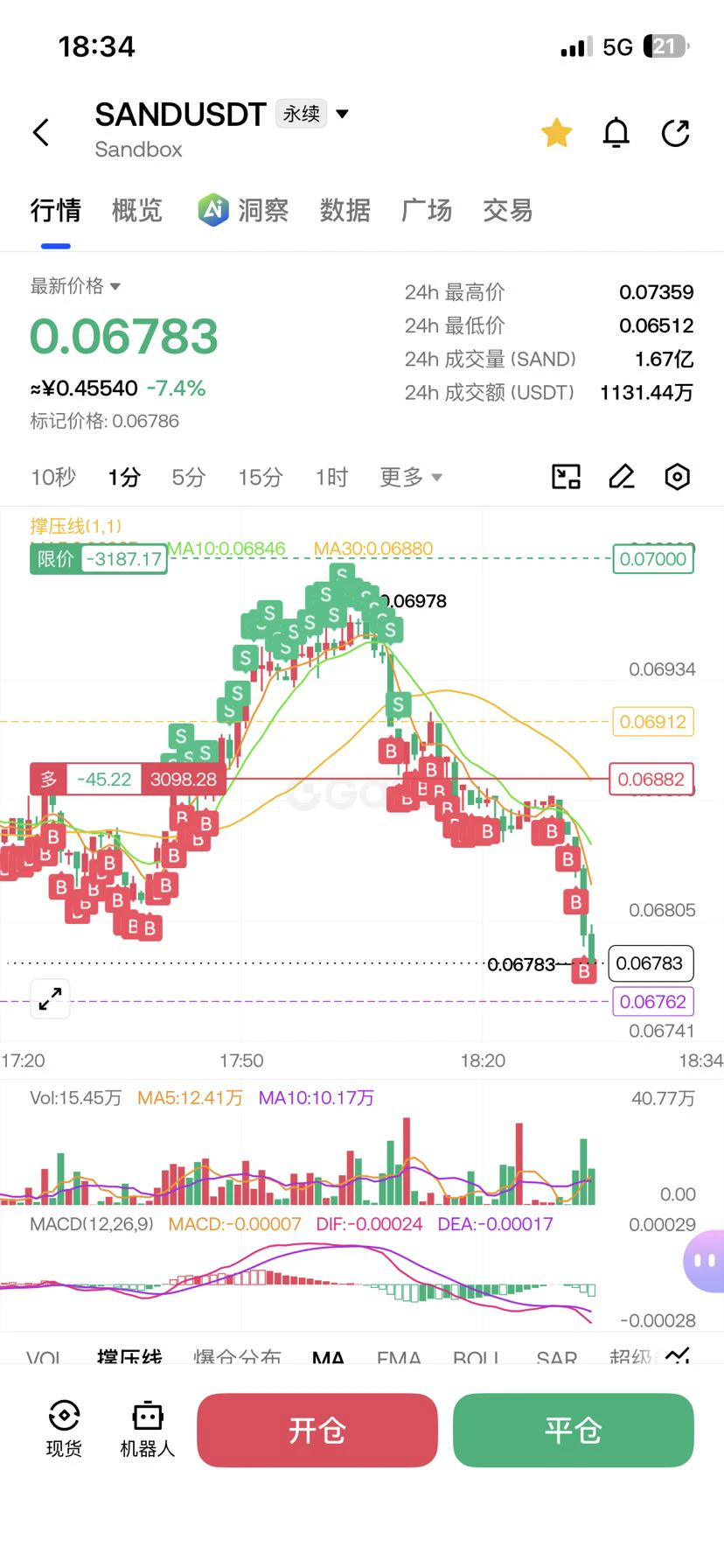Tap the 标记价格: 0.06786 text

(x=105, y=421)
